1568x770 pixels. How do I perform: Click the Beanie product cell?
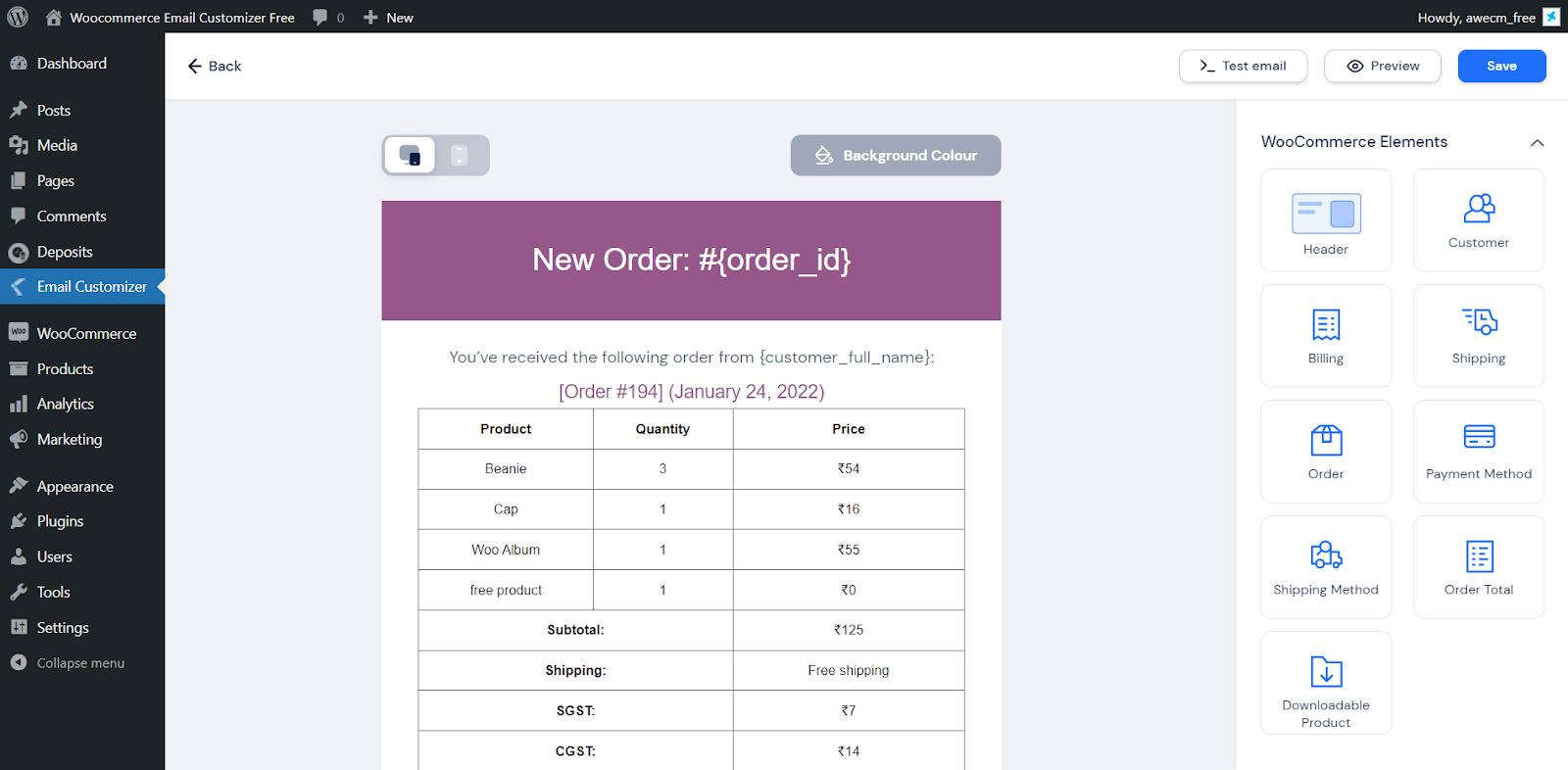[506, 469]
